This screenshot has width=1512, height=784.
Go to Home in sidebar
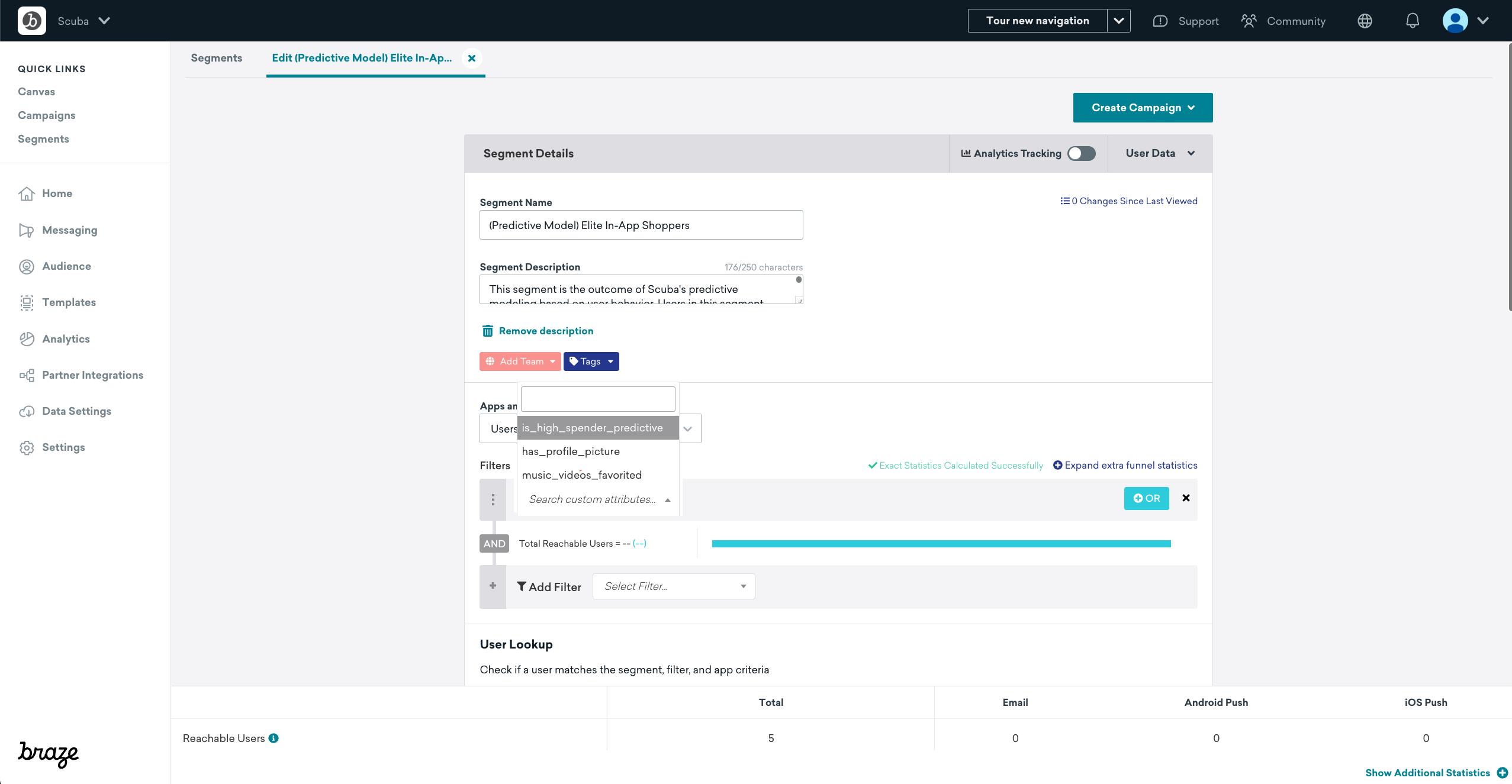(x=57, y=193)
